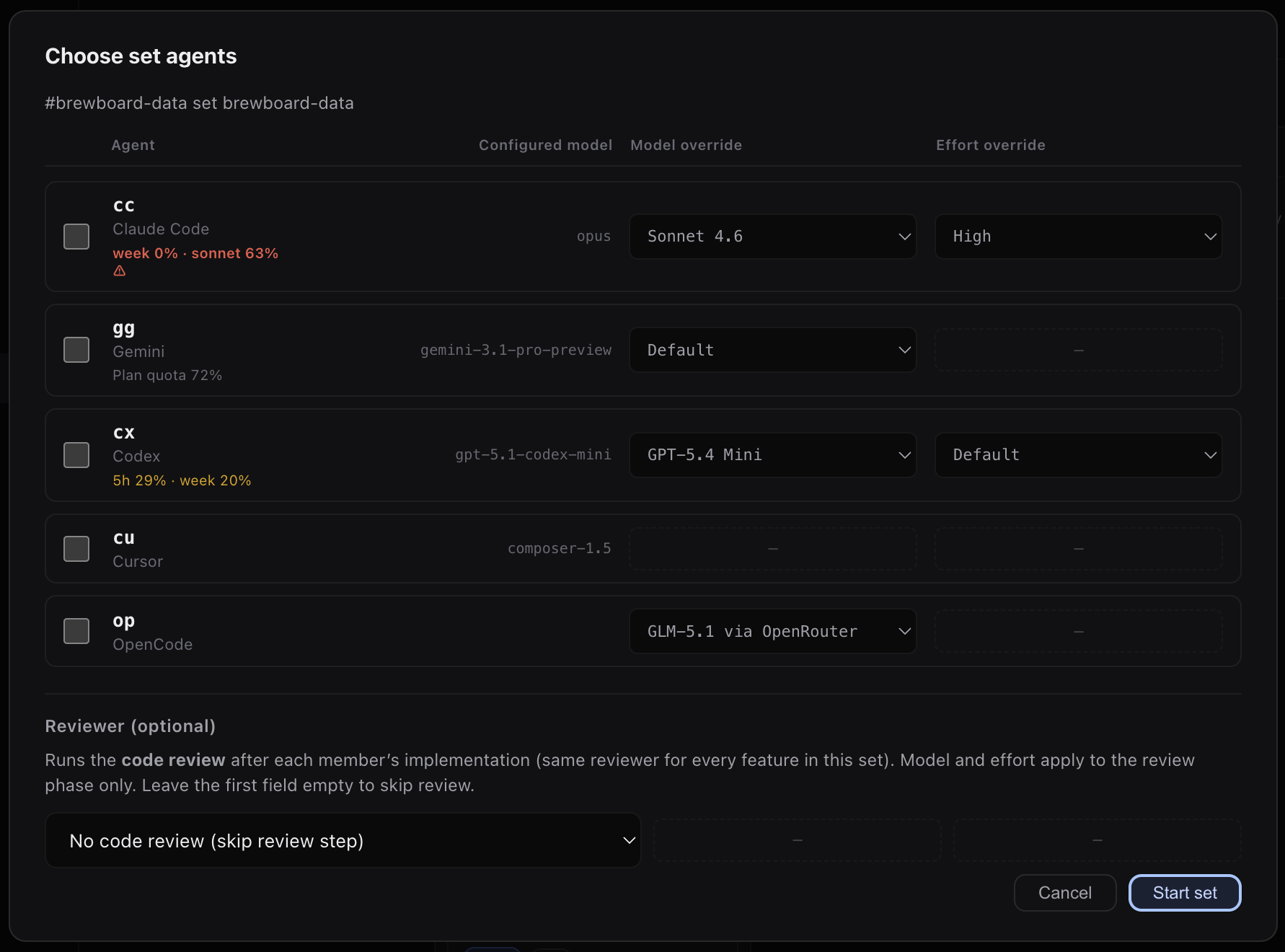Expand Codex's Default effort override dropdown
The height and width of the screenshot is (952, 1285).
(x=1078, y=455)
